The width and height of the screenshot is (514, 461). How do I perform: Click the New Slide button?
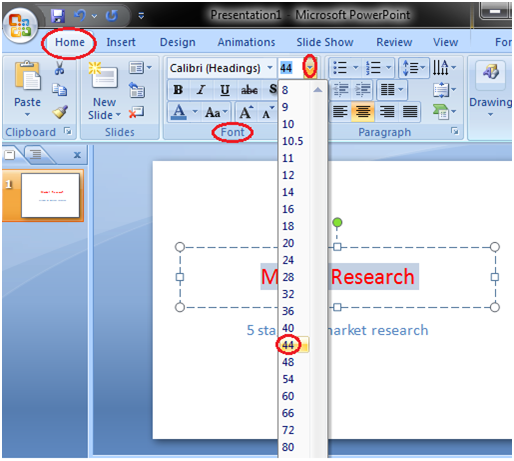[x=104, y=90]
